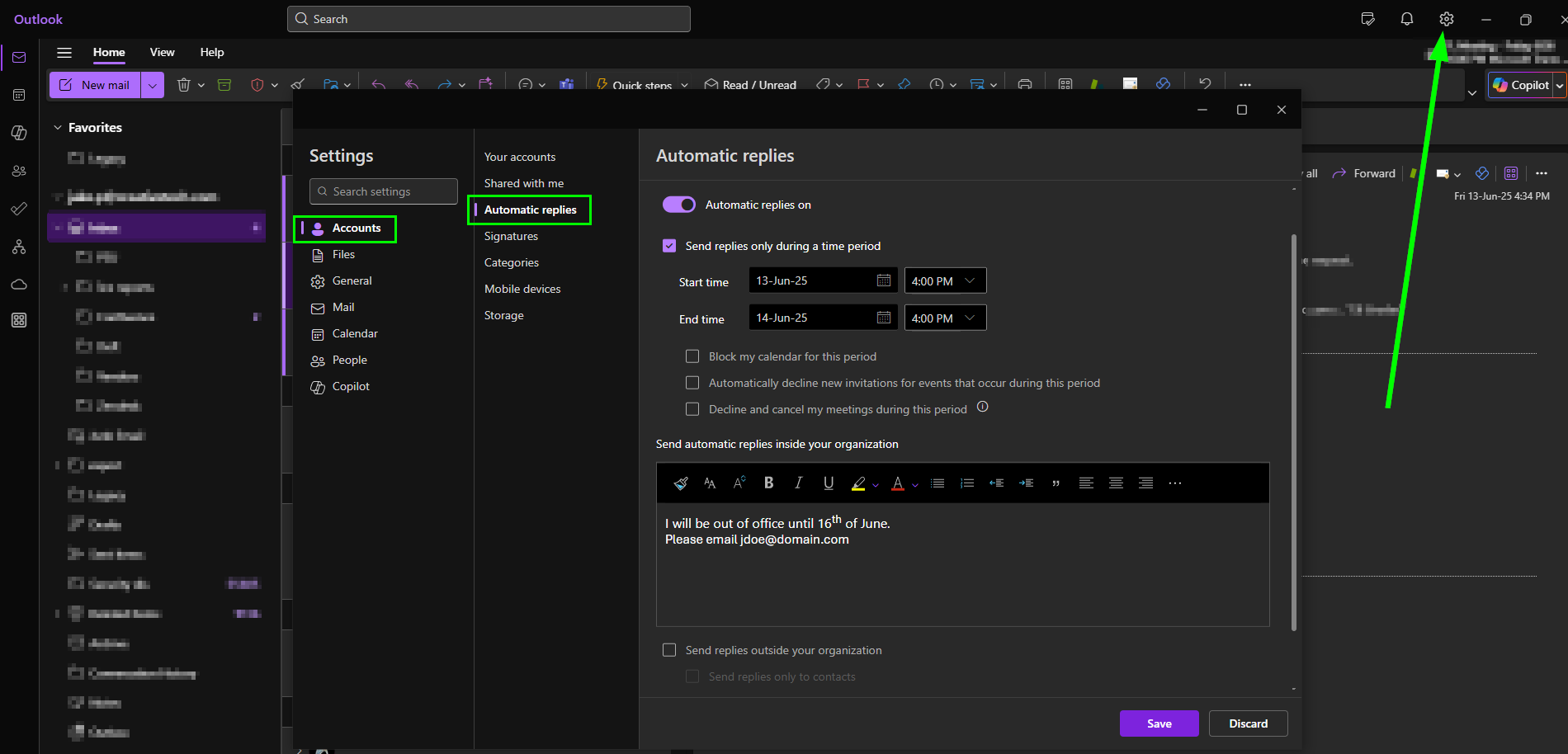Screen dimensions: 1568x754
Task: Click the Save button
Action: point(1159,723)
